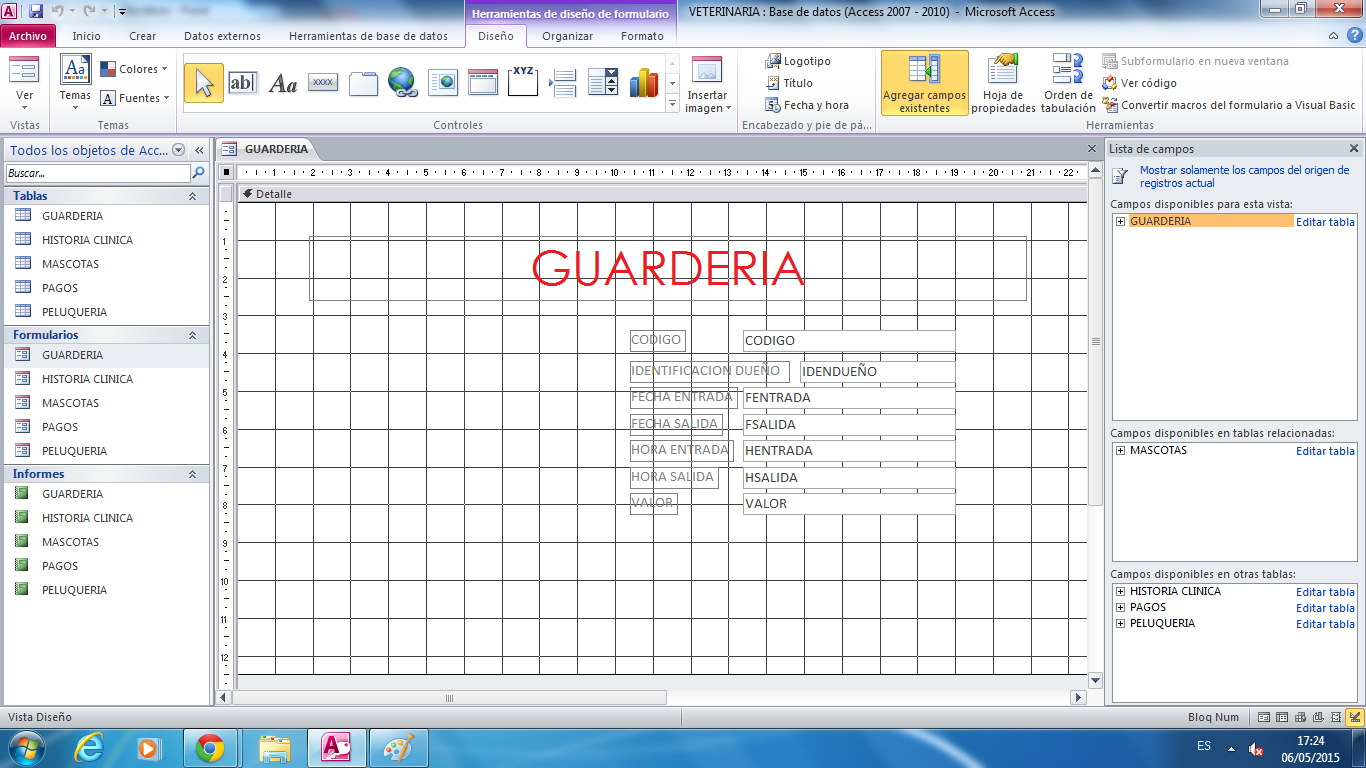This screenshot has height=768, width=1366.
Task: Click Editar tabla next to MASCOTAS
Action: [1325, 451]
